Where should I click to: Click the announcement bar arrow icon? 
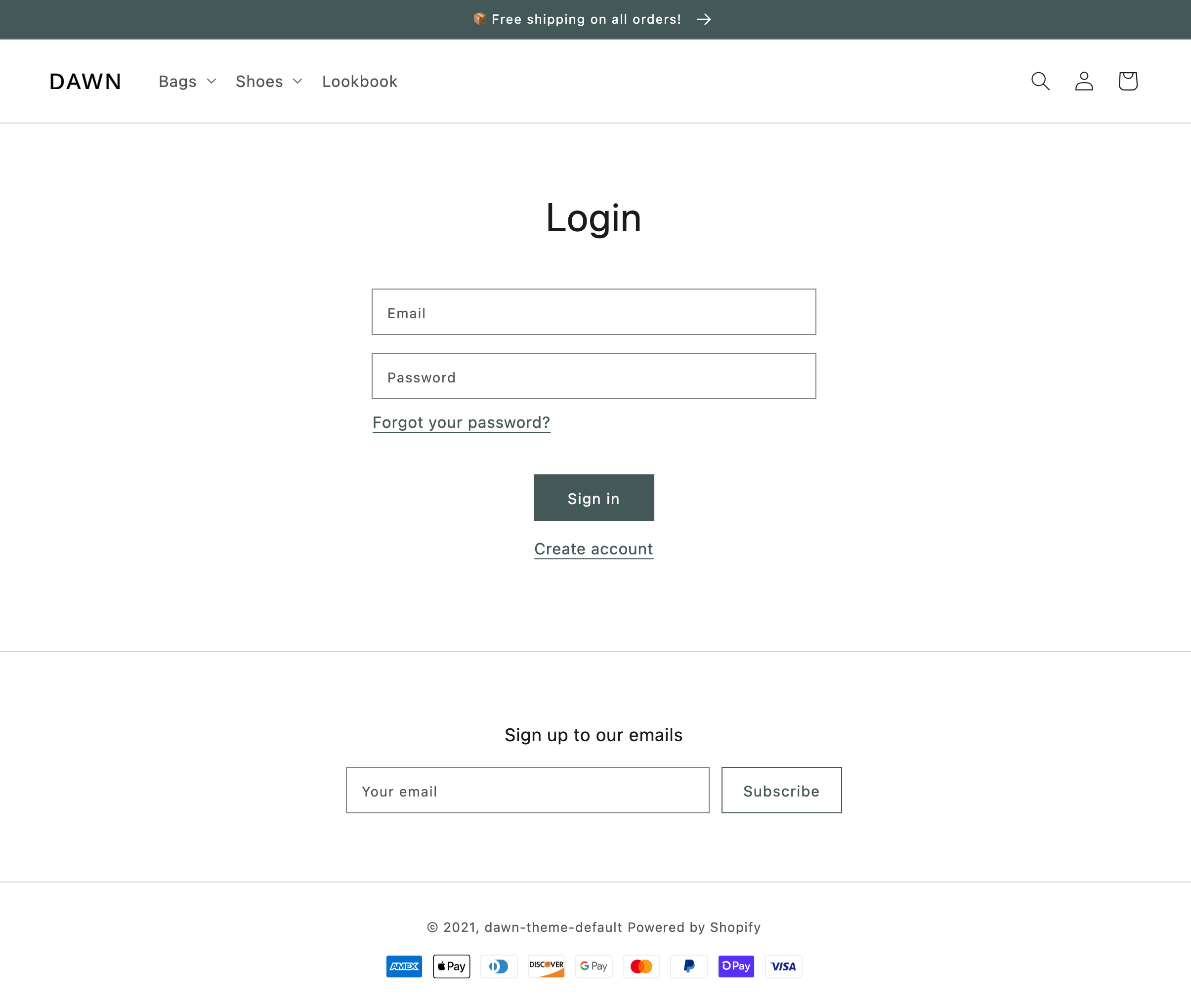point(704,19)
